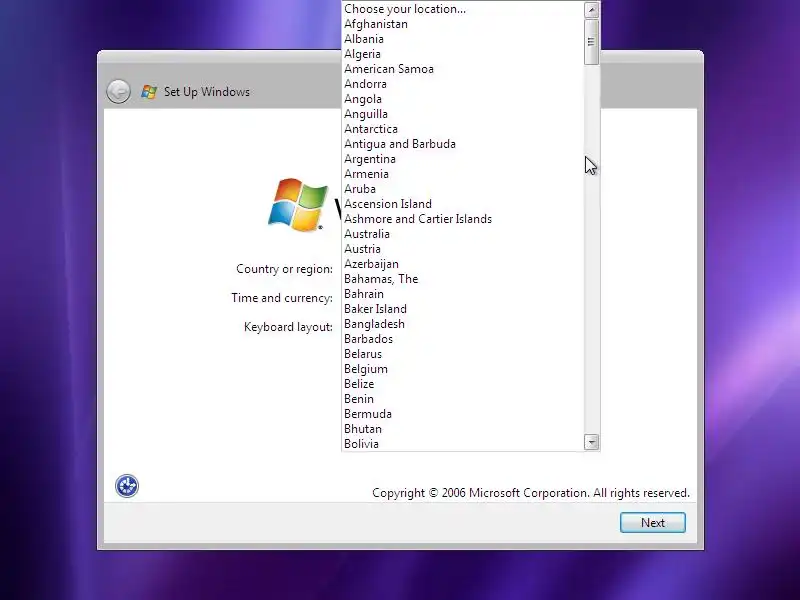
Task: Choose Ashmore and Cartier Islands
Action: point(463,219)
